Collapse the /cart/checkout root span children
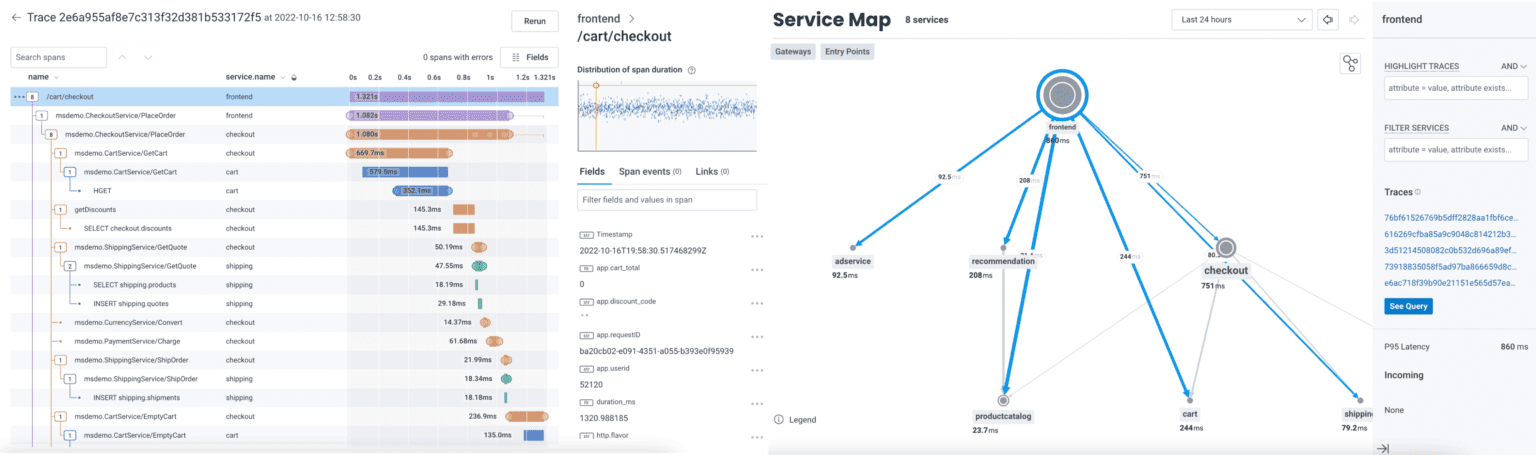Image resolution: width=1536 pixels, height=455 pixels. coord(33,97)
